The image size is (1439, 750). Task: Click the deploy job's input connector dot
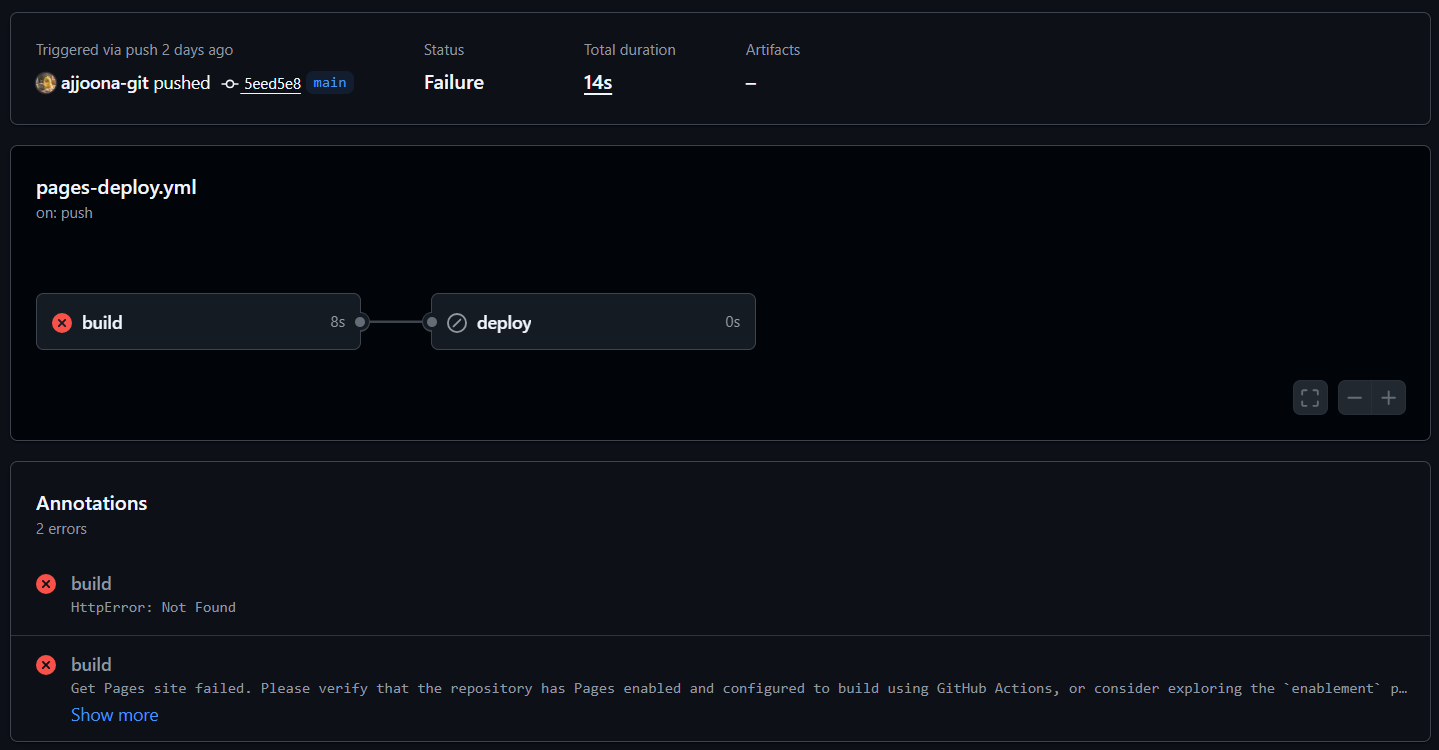point(431,322)
